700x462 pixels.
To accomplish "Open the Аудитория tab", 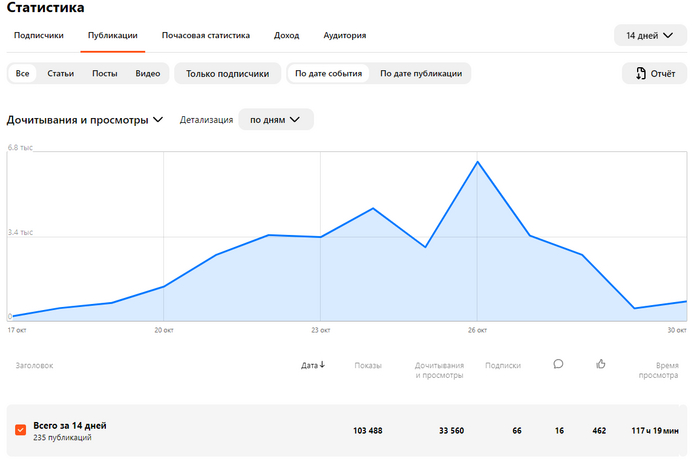I will (x=344, y=35).
